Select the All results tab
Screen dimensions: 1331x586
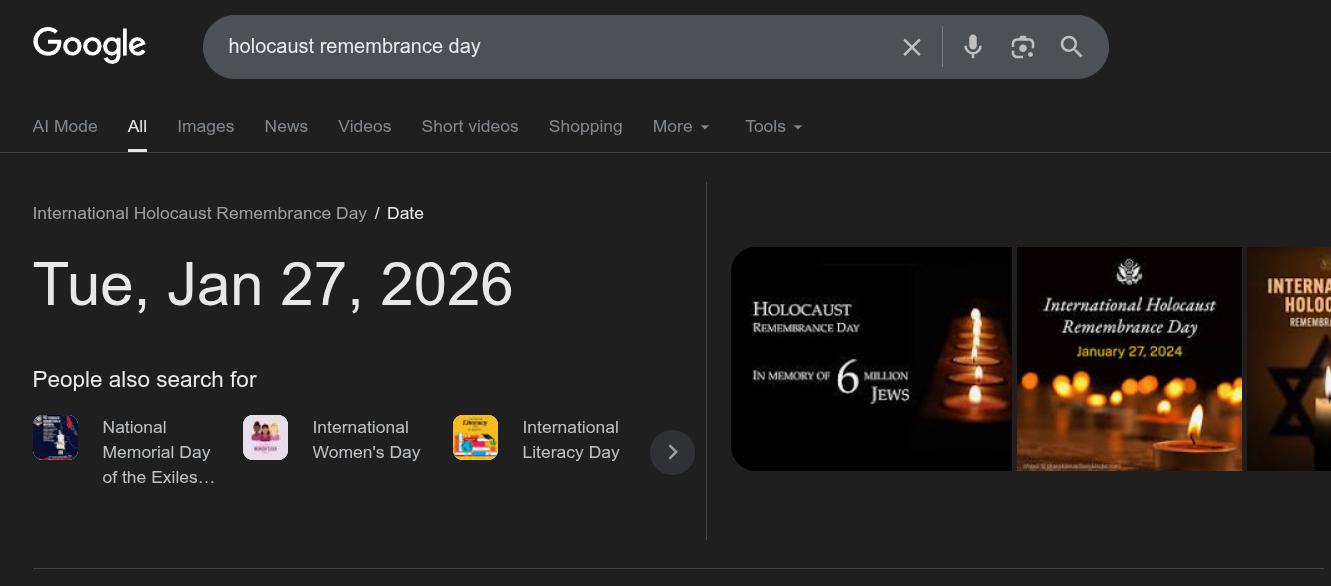point(137,127)
